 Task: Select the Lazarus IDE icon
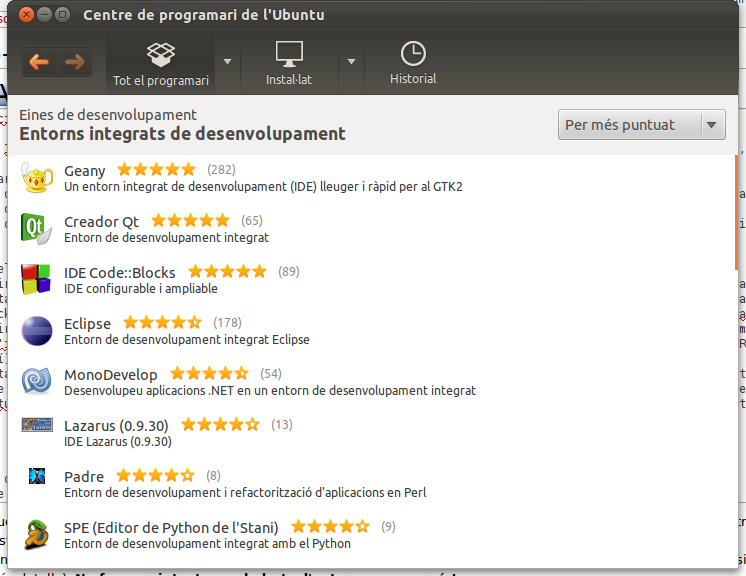(37, 425)
